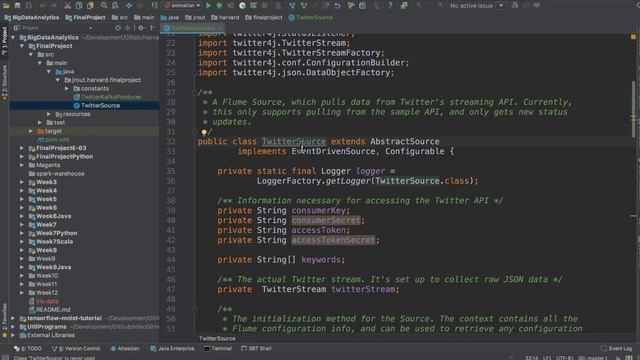Select the spark-warehouse folder
Screen dimensions: 640x360
[60, 173]
